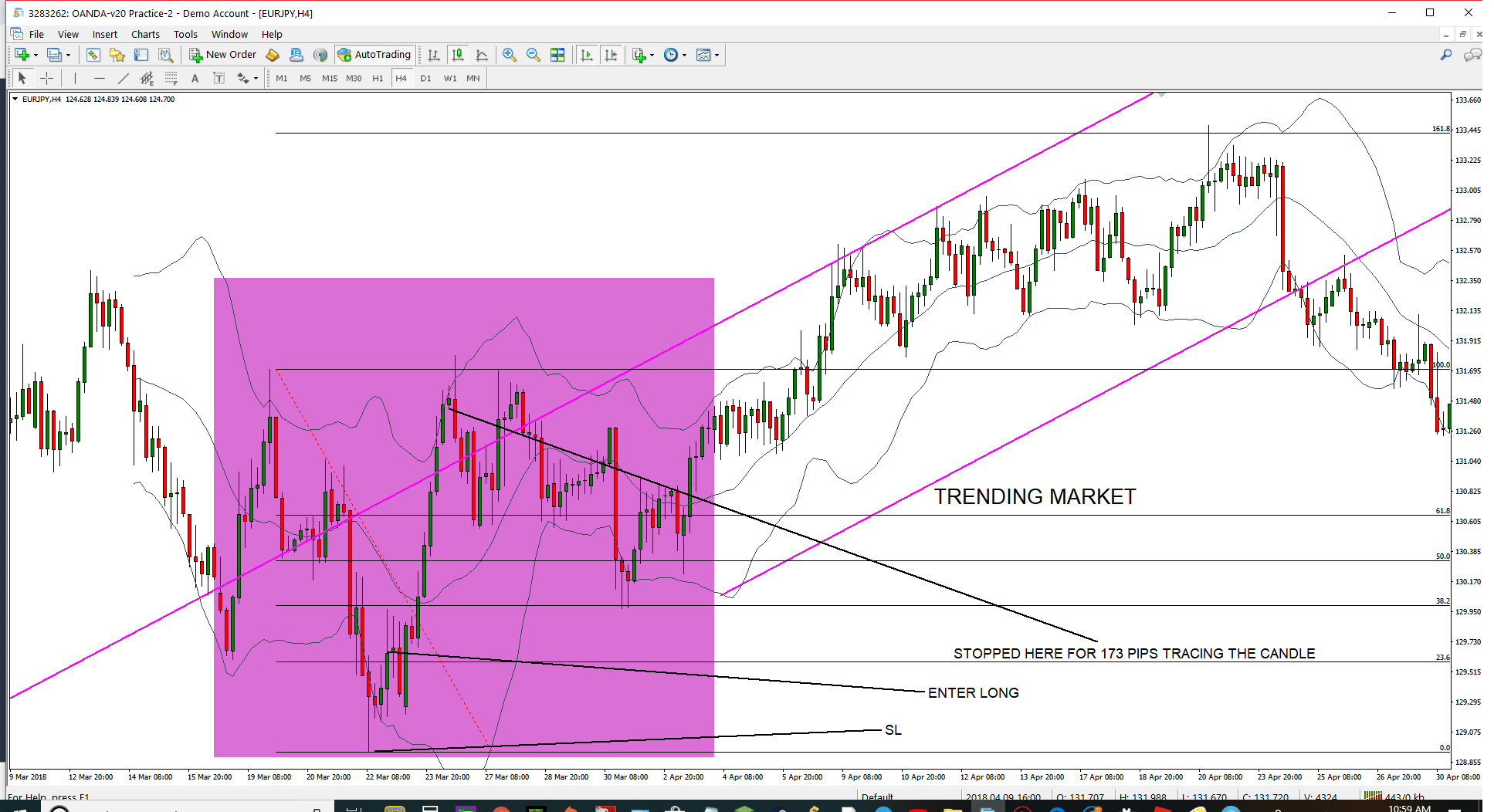The image size is (1494, 812).
Task: Open MetaEditor with the yellow book icon
Action: 273,55
